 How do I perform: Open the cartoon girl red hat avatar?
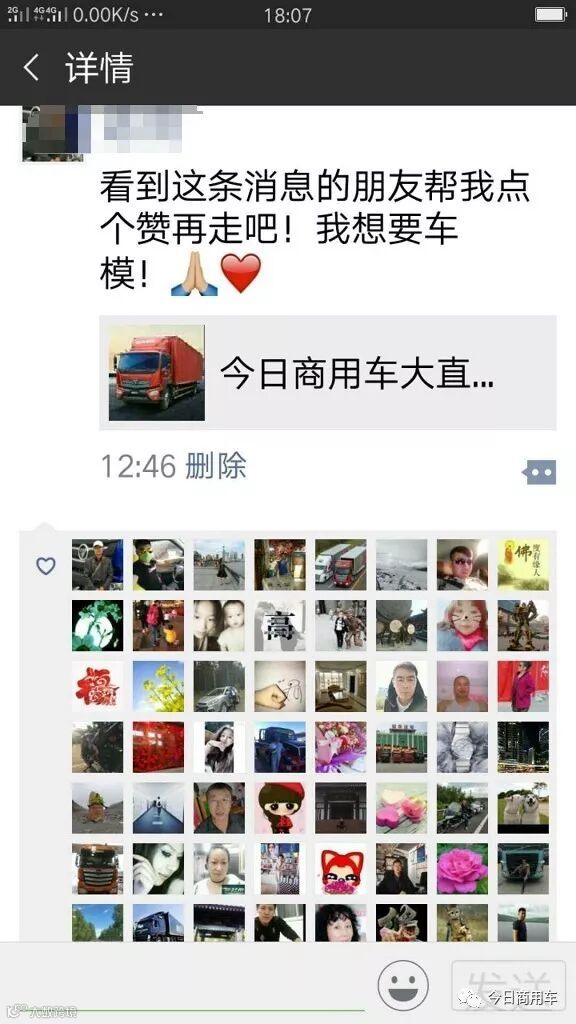[x=280, y=808]
